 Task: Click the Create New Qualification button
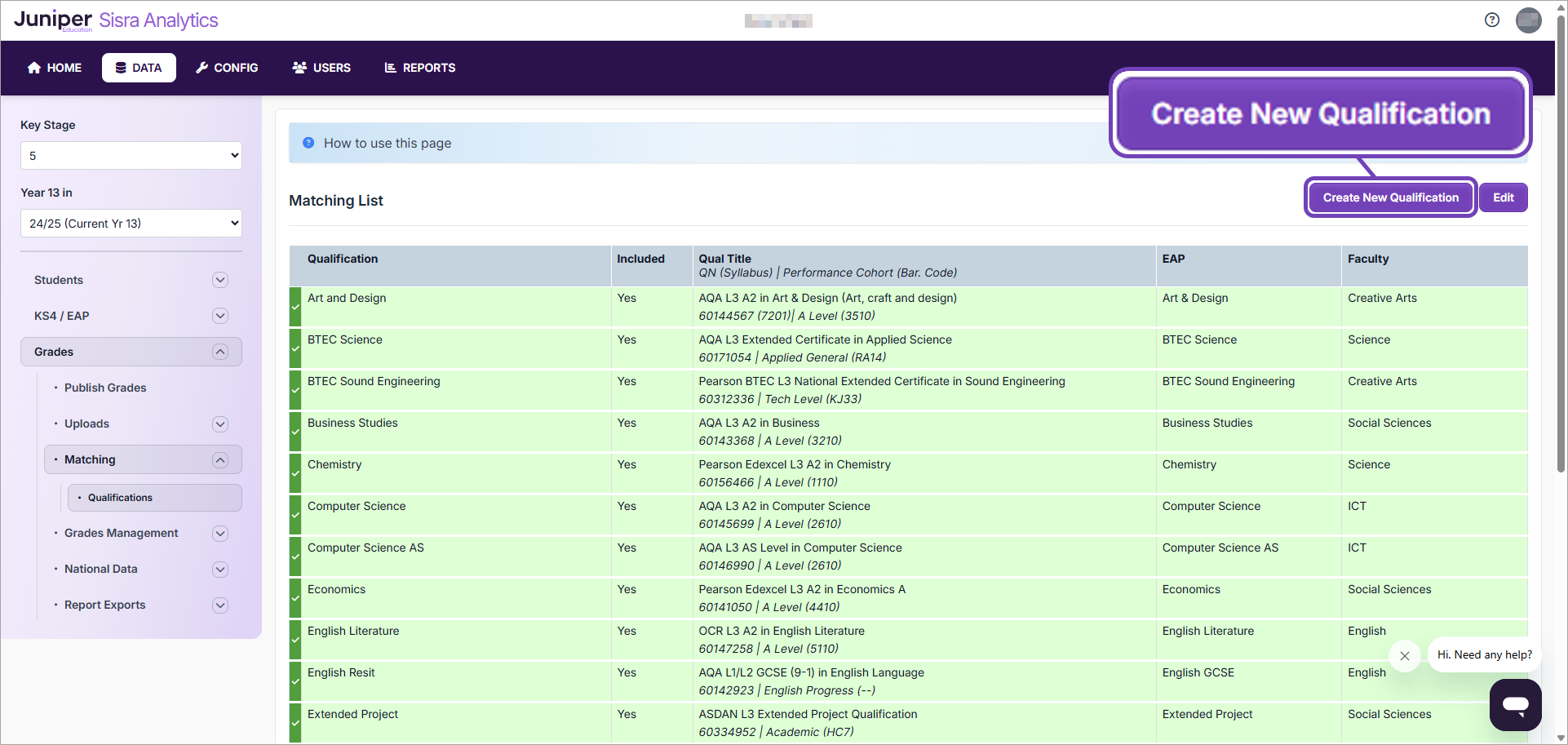[x=1390, y=197]
